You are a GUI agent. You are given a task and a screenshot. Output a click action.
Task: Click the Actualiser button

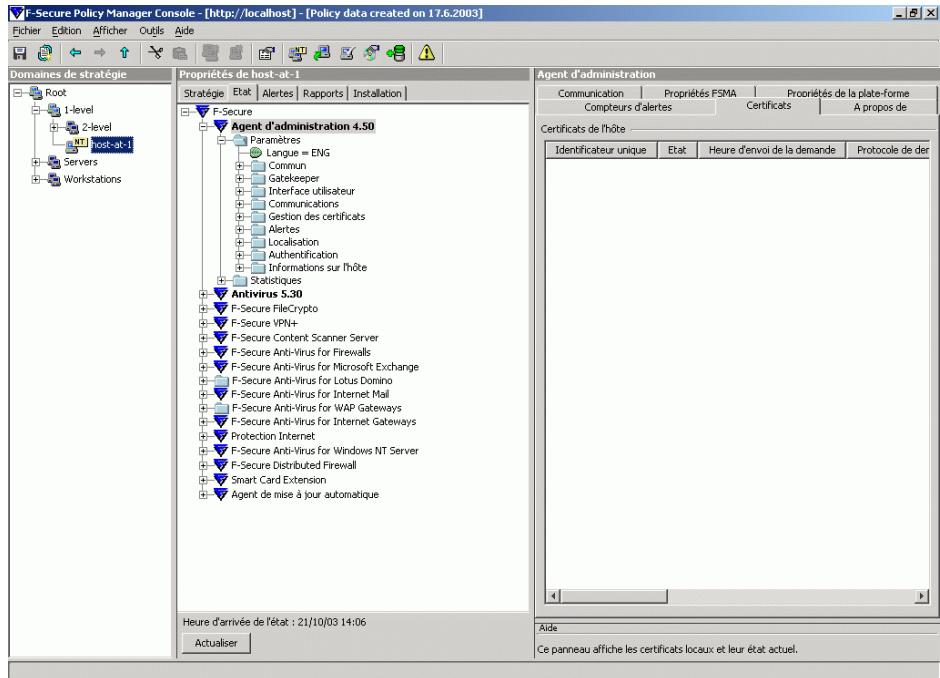216,643
